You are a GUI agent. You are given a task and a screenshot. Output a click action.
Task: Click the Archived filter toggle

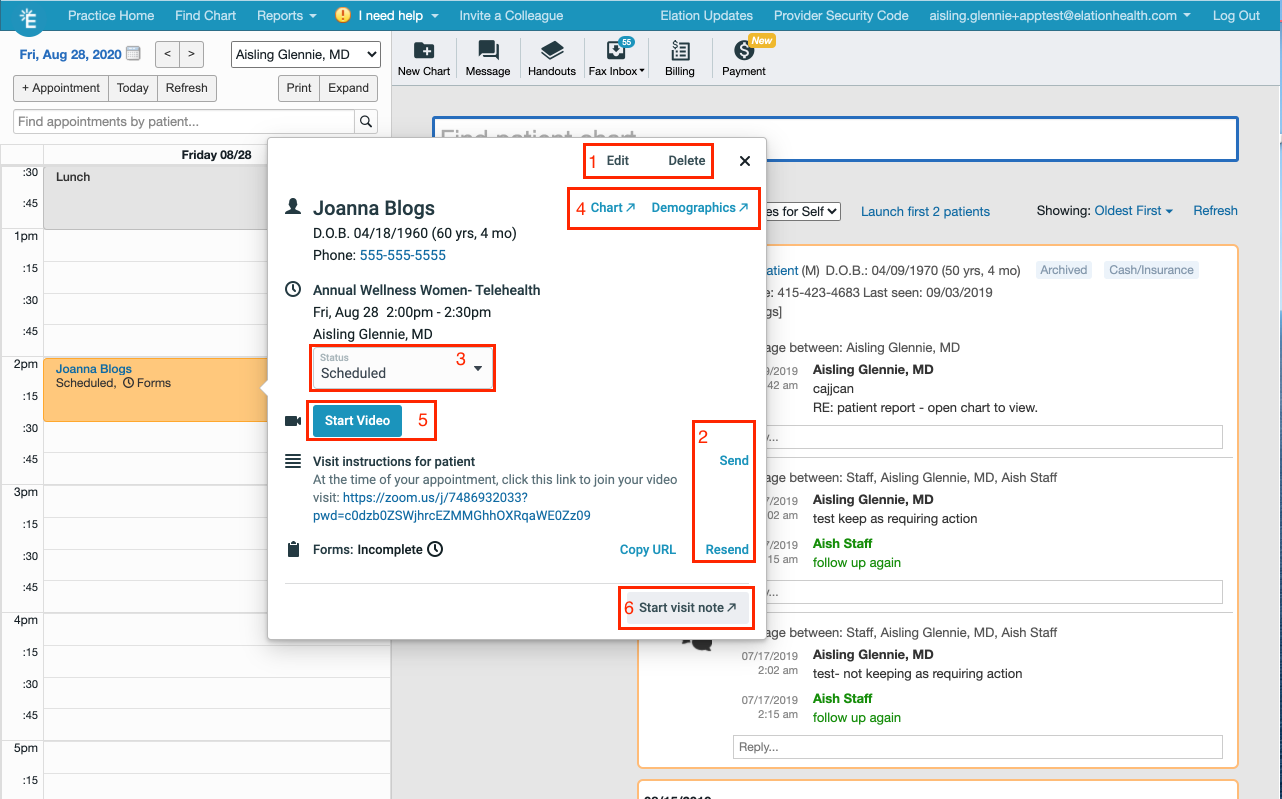(1063, 269)
